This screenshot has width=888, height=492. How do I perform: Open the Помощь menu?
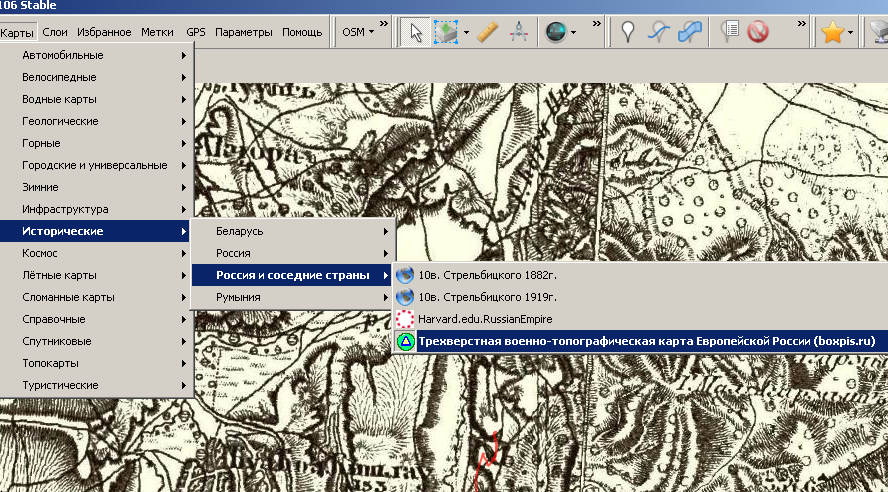[302, 32]
